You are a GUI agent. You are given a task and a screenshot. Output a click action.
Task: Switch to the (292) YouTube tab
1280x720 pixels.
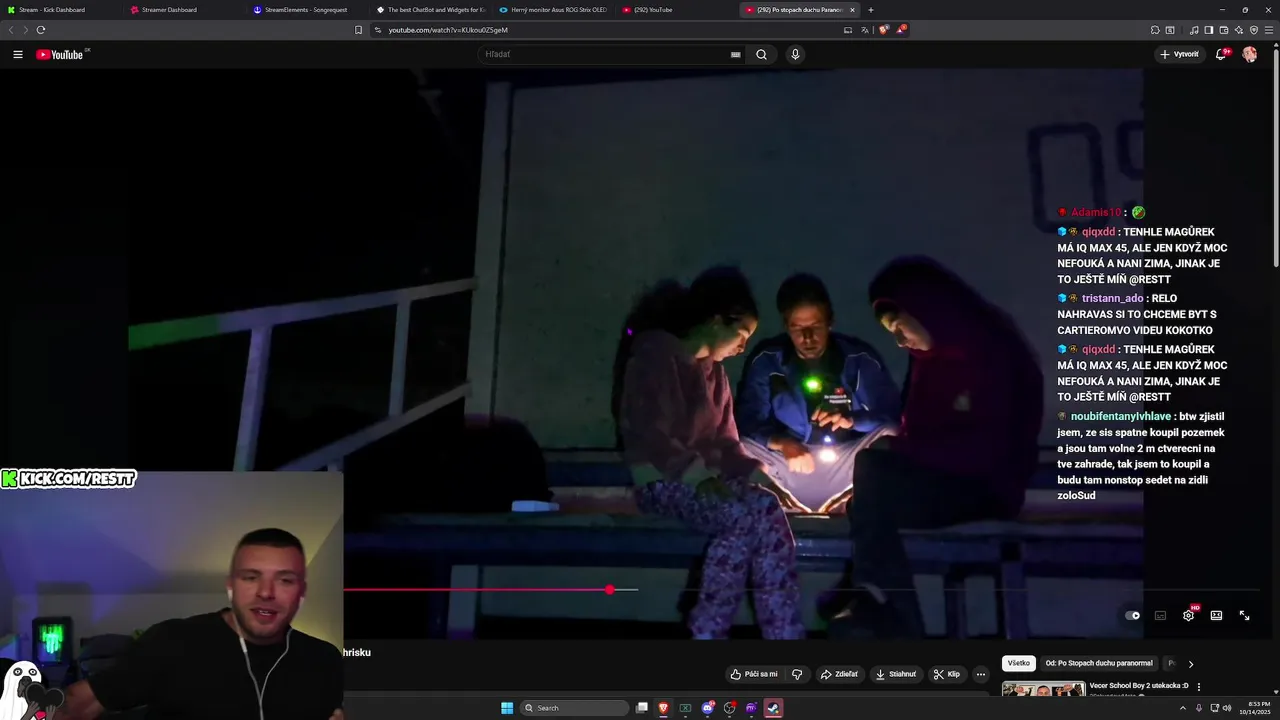(678, 10)
